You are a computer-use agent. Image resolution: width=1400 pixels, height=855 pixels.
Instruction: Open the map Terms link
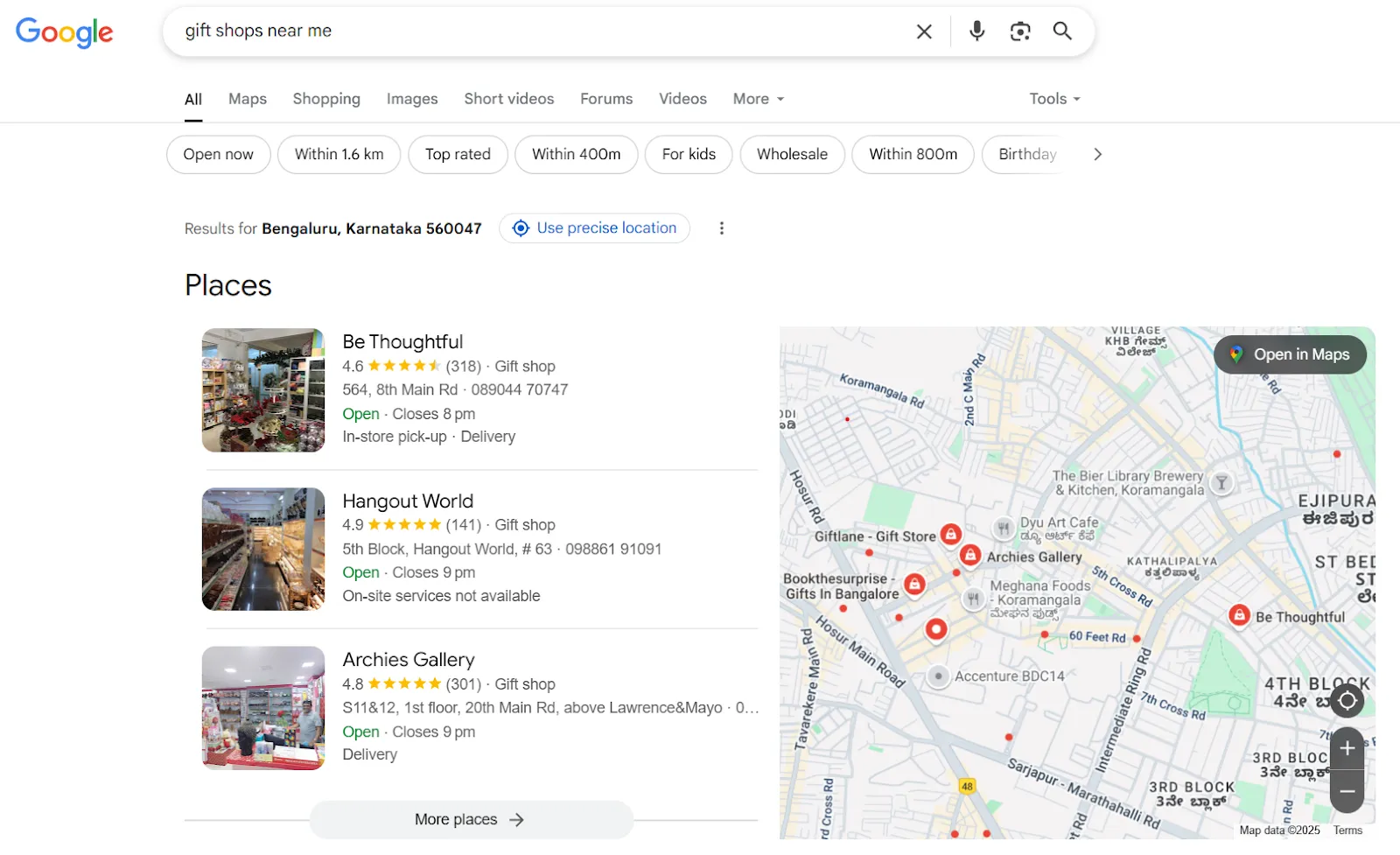(x=1347, y=831)
